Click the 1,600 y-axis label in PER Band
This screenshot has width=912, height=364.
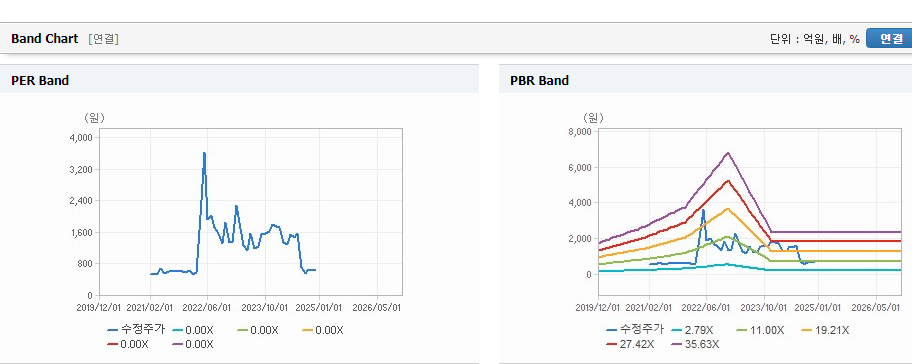(x=81, y=233)
